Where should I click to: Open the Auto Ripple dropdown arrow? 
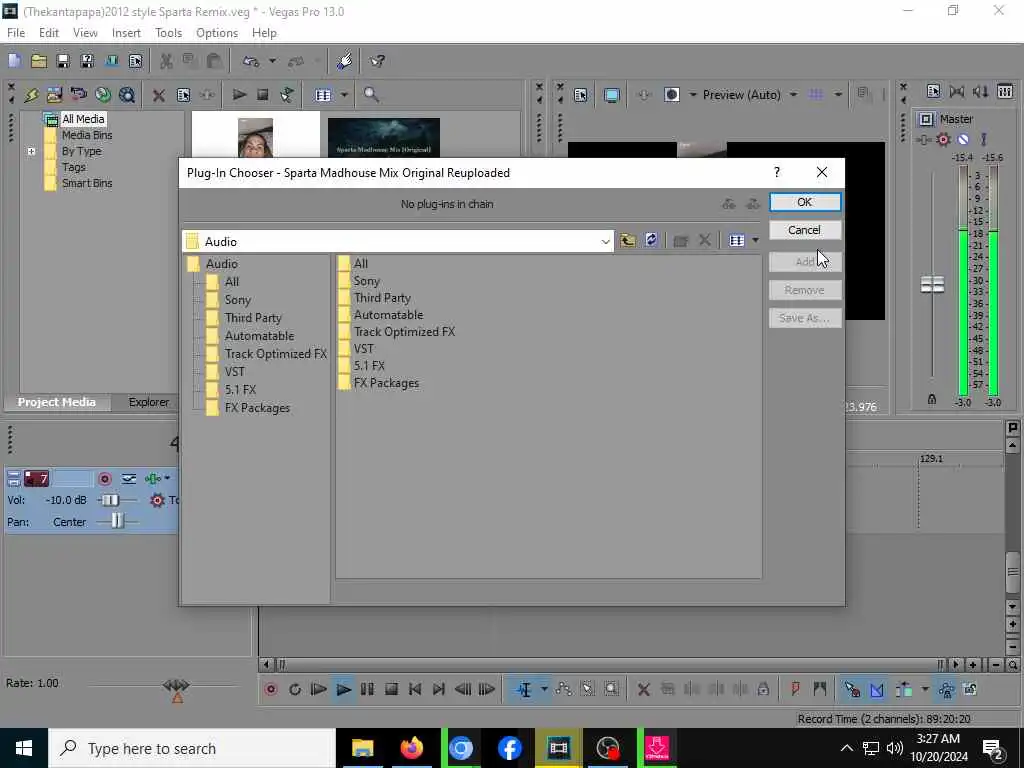925,689
